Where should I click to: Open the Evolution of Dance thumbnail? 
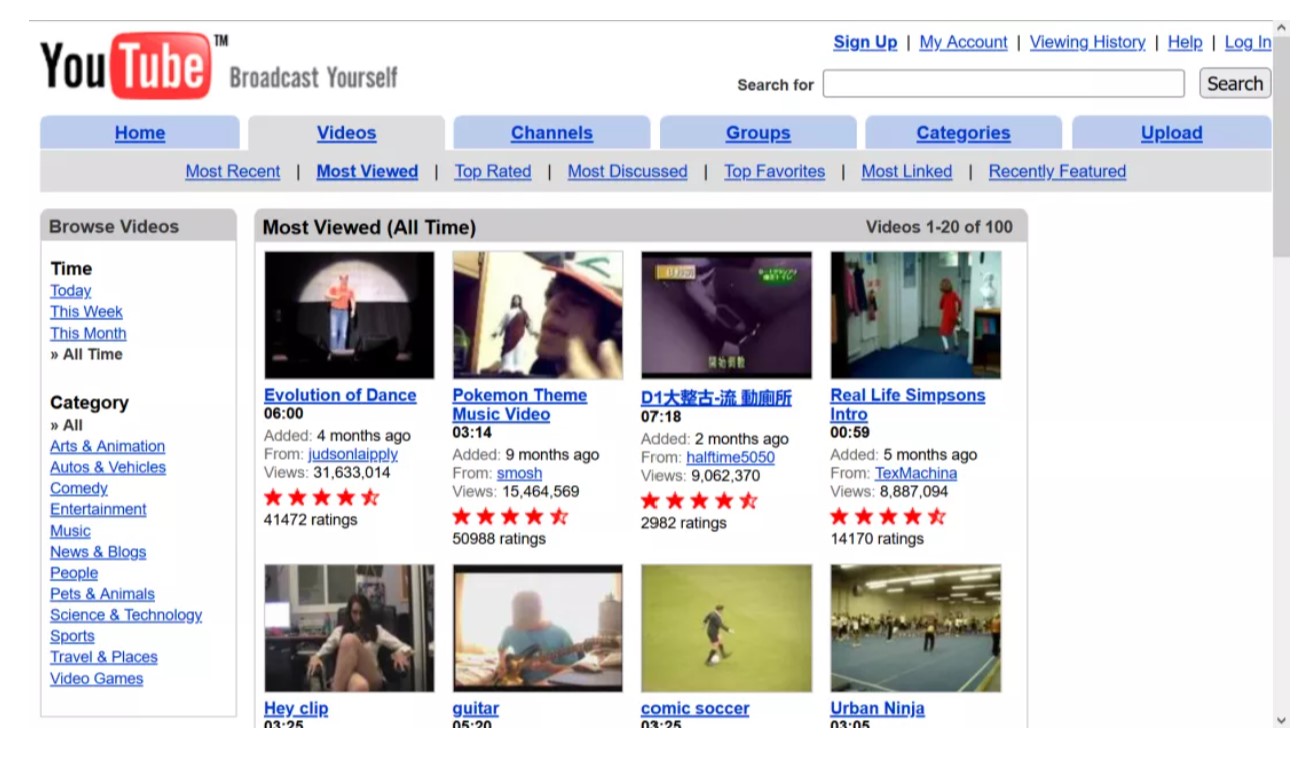(349, 315)
